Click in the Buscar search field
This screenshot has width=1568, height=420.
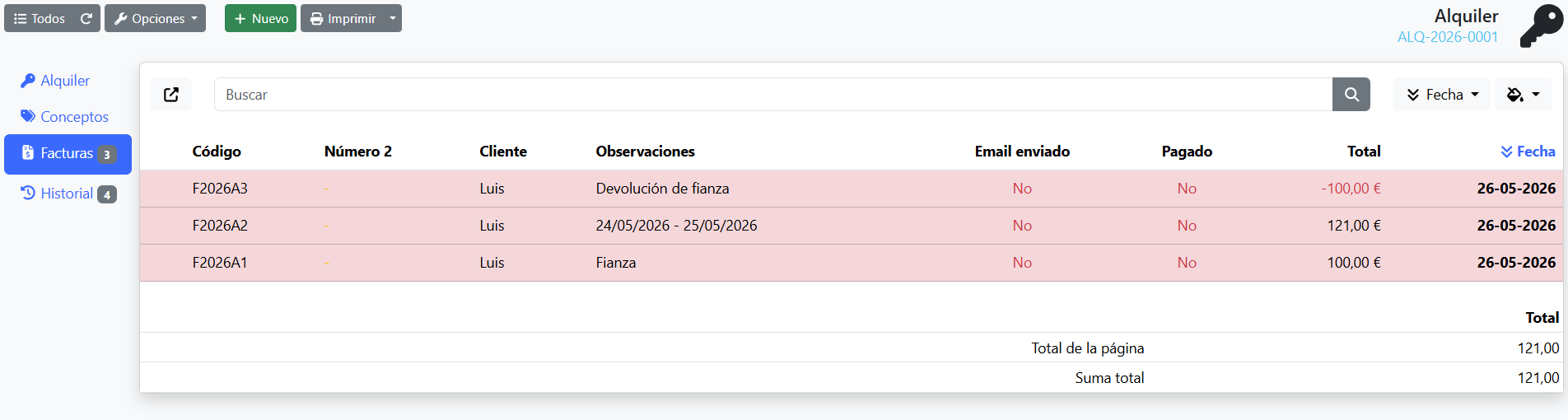click(x=773, y=95)
